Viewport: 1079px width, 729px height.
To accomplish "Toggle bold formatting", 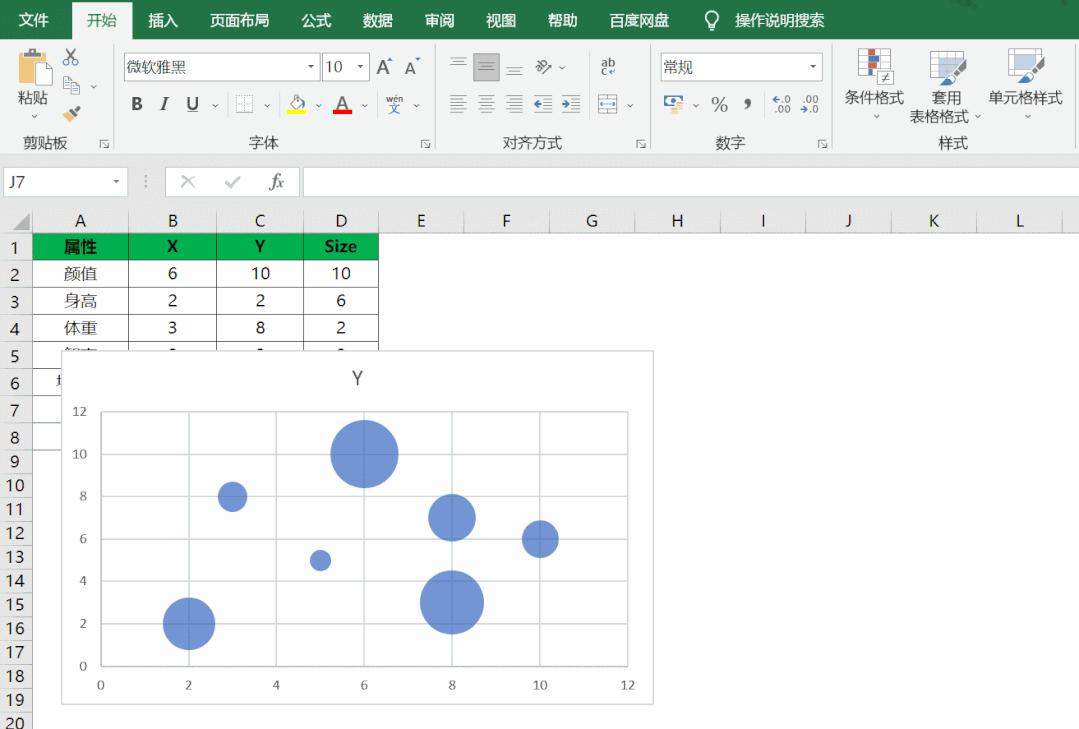I will tap(137, 103).
